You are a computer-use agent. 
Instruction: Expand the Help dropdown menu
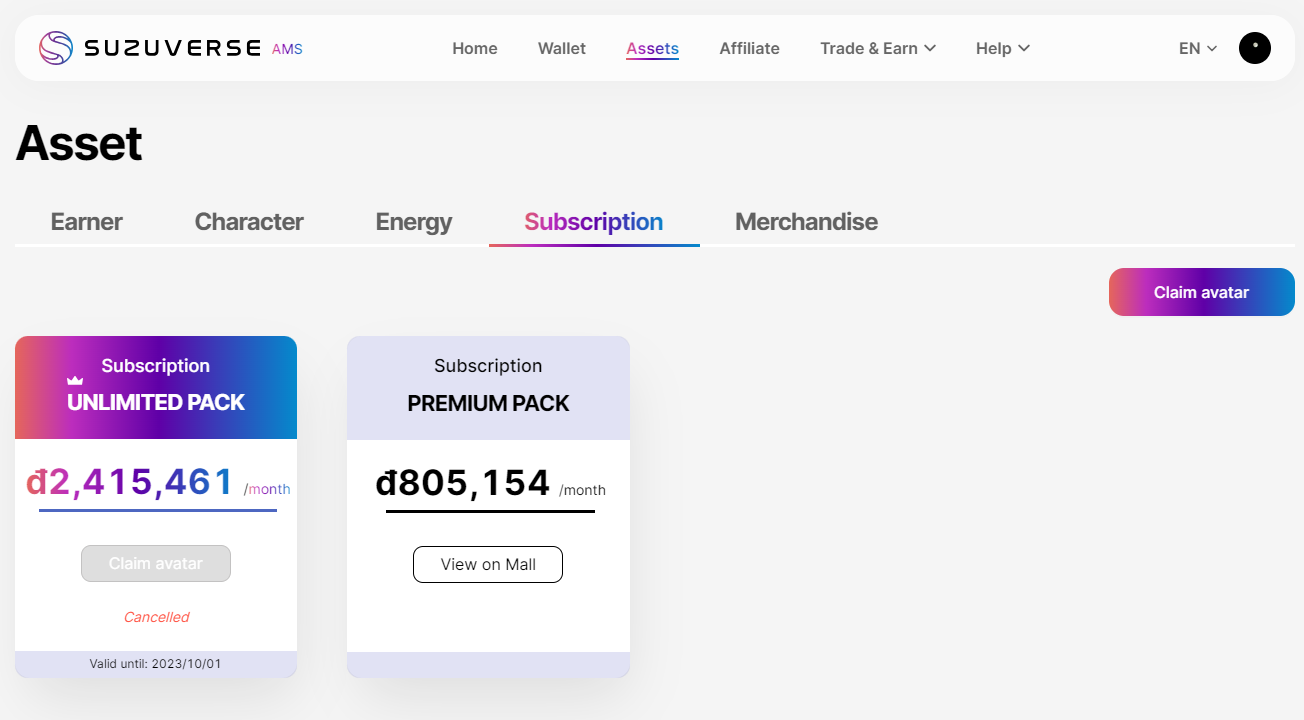1002,48
